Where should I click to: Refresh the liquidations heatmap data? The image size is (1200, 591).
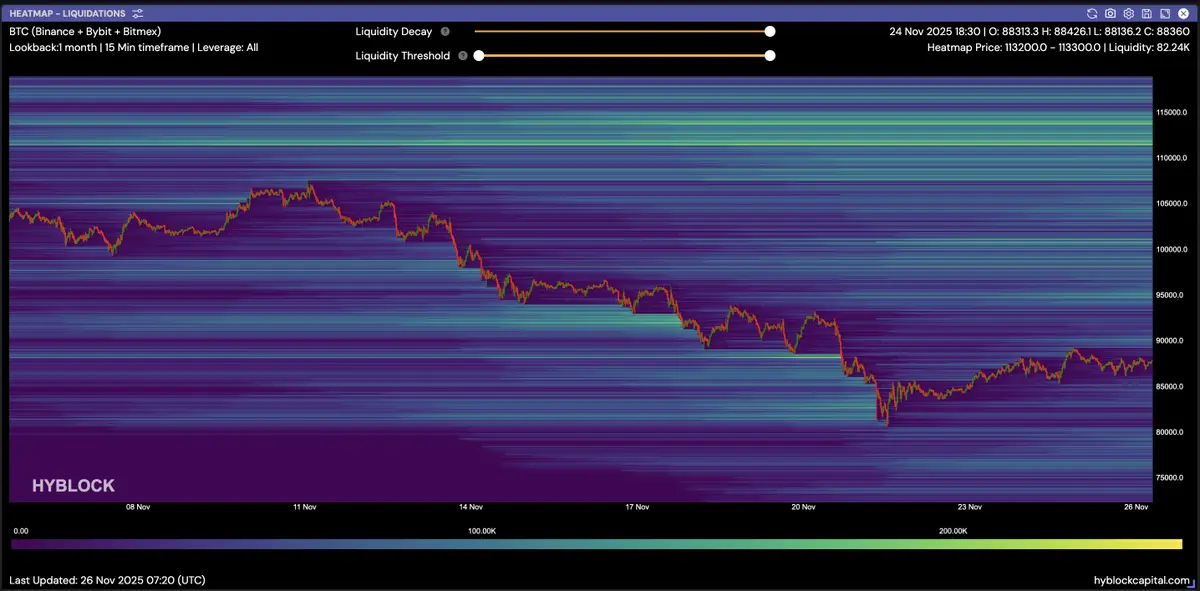[x=1092, y=14]
